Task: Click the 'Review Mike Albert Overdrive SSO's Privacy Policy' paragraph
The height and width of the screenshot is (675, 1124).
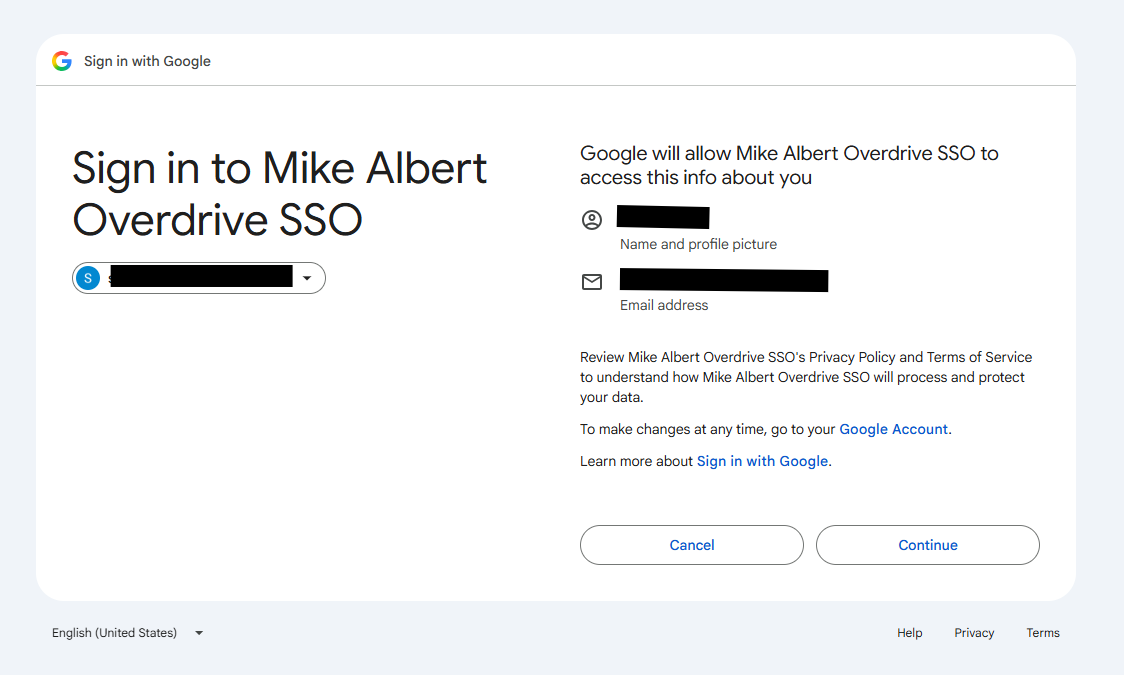Action: click(806, 377)
